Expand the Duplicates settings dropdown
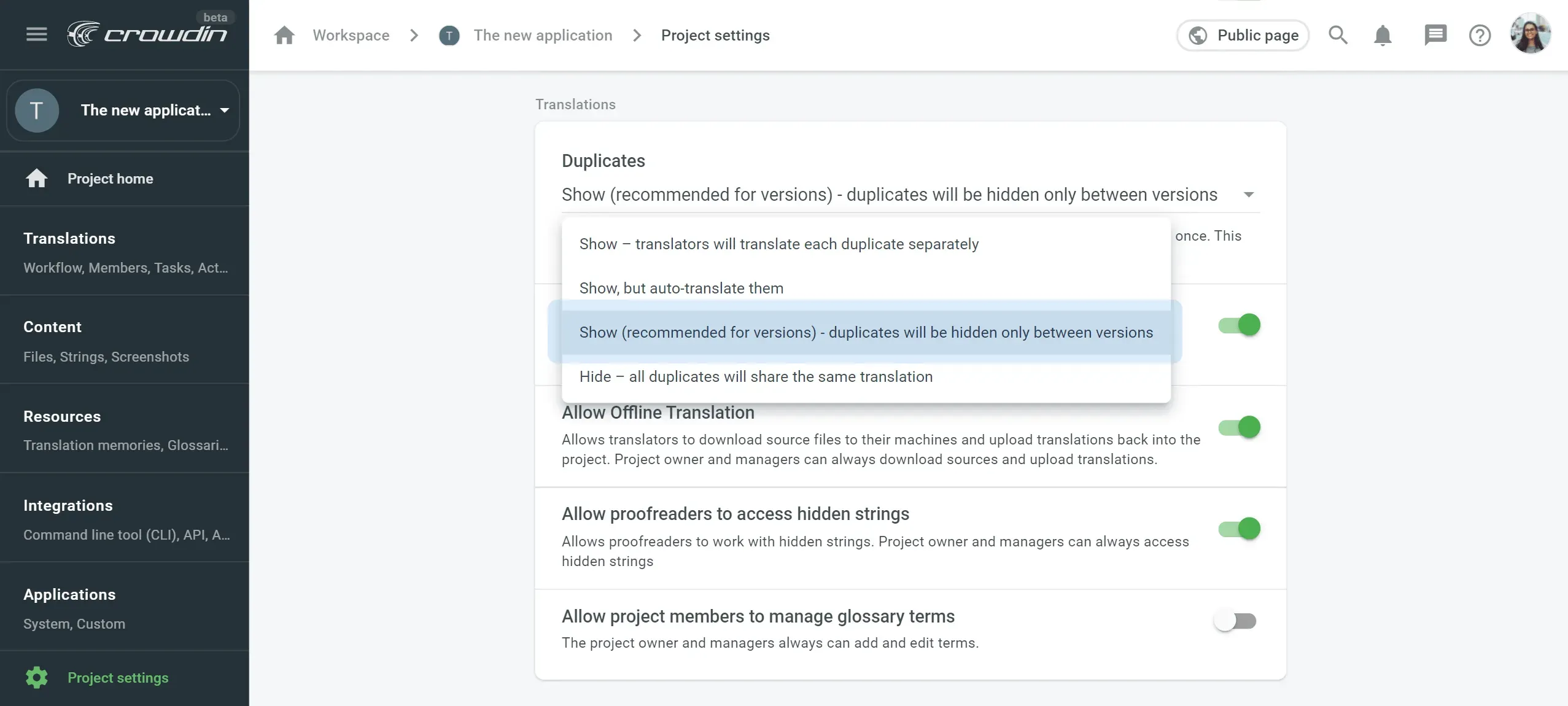Screen dimensions: 1568x706 pos(1250,195)
